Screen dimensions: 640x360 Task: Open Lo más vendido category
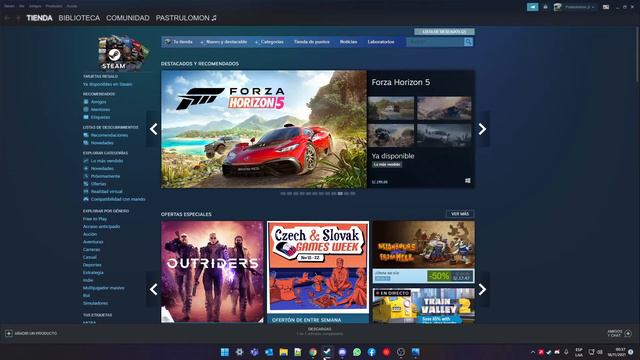click(107, 161)
